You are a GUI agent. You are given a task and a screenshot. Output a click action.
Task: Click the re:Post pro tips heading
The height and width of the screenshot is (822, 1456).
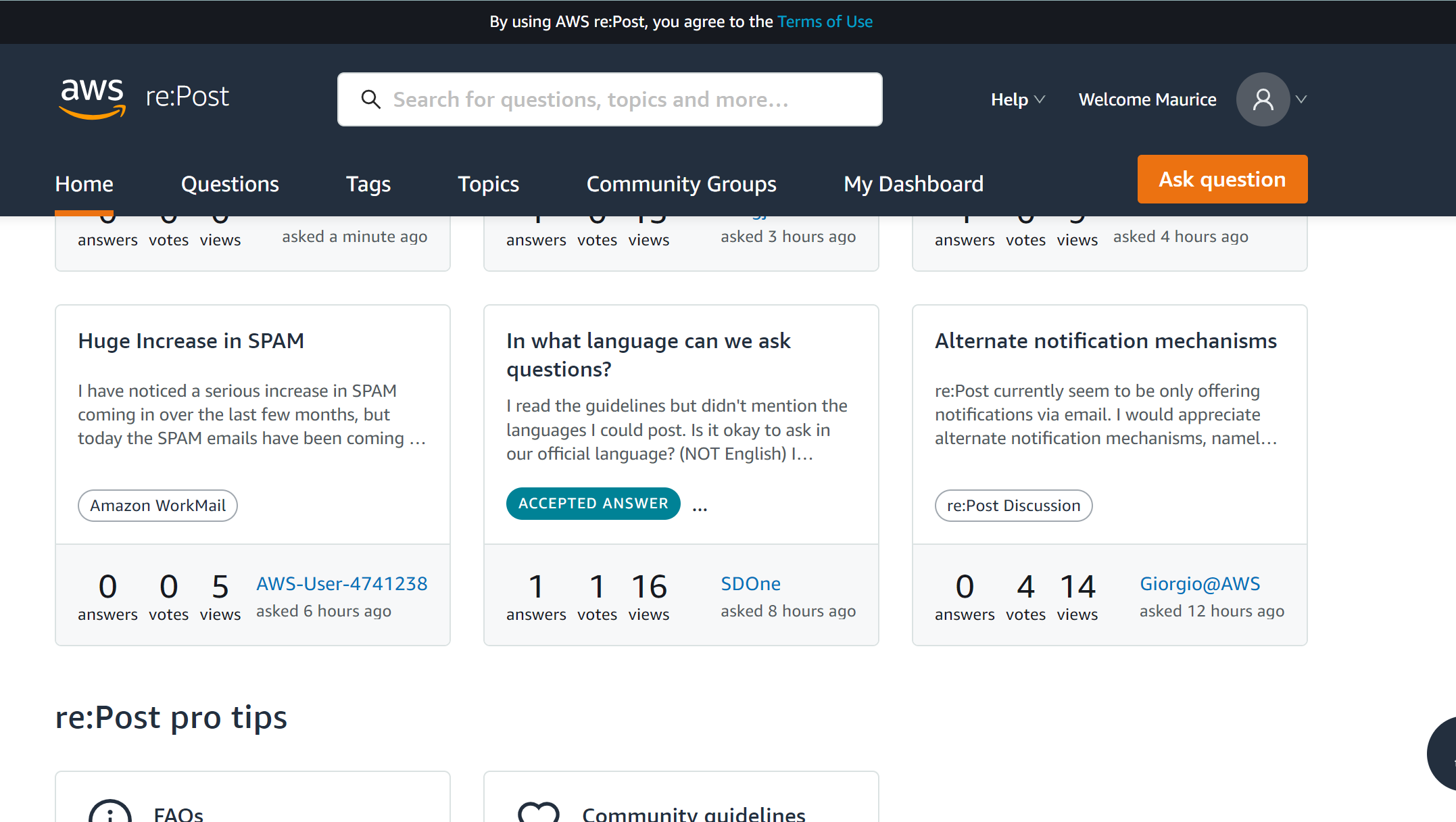click(x=171, y=717)
